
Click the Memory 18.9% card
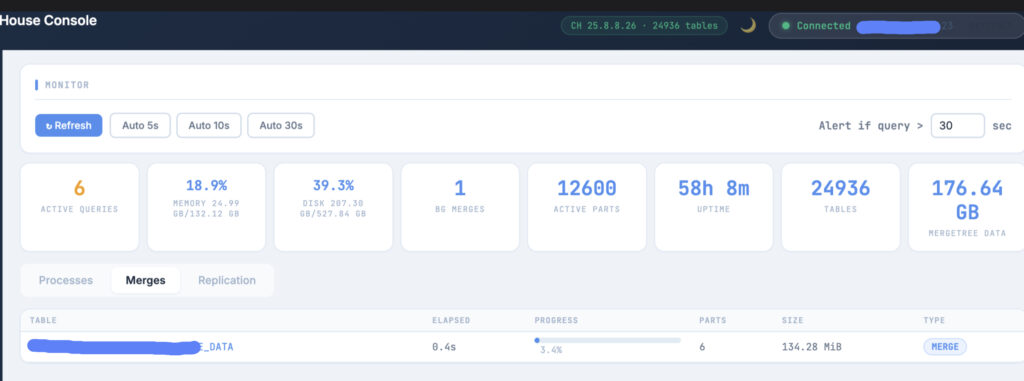click(206, 207)
